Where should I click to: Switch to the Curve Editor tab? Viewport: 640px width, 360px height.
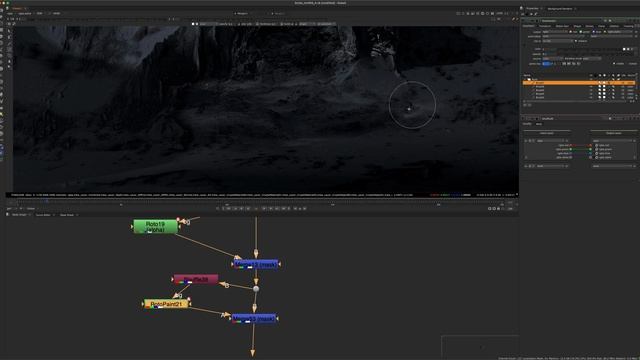click(43, 215)
